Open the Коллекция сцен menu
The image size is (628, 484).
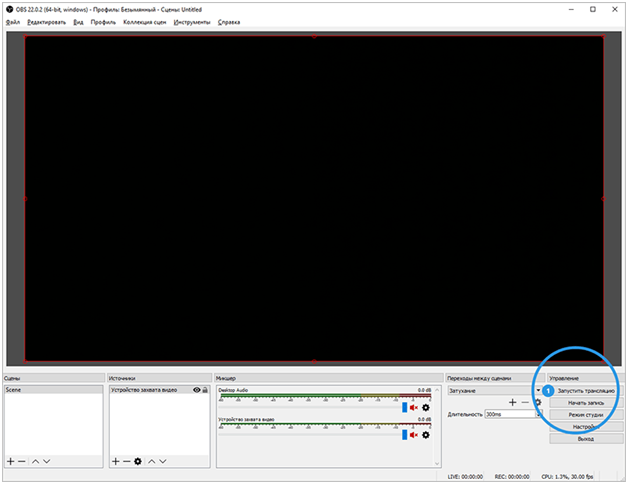pyautogui.click(x=145, y=22)
